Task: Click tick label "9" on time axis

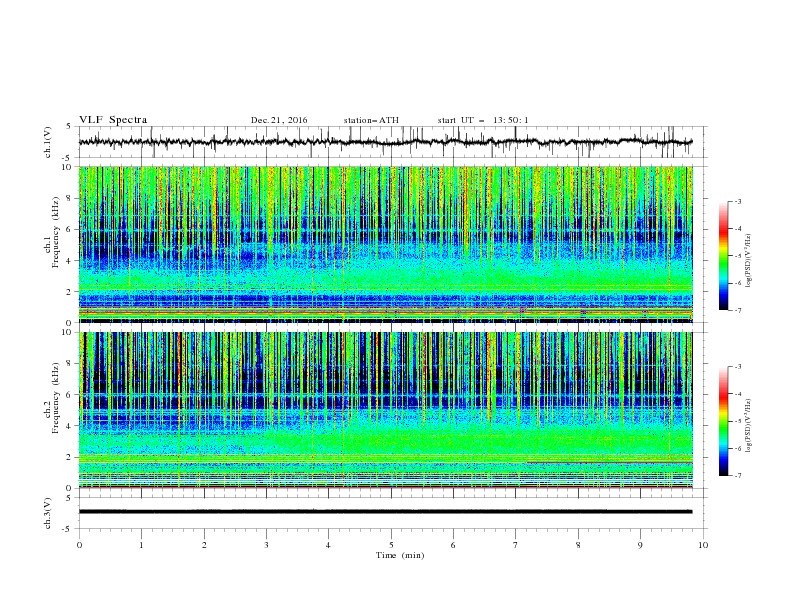Action: point(640,545)
